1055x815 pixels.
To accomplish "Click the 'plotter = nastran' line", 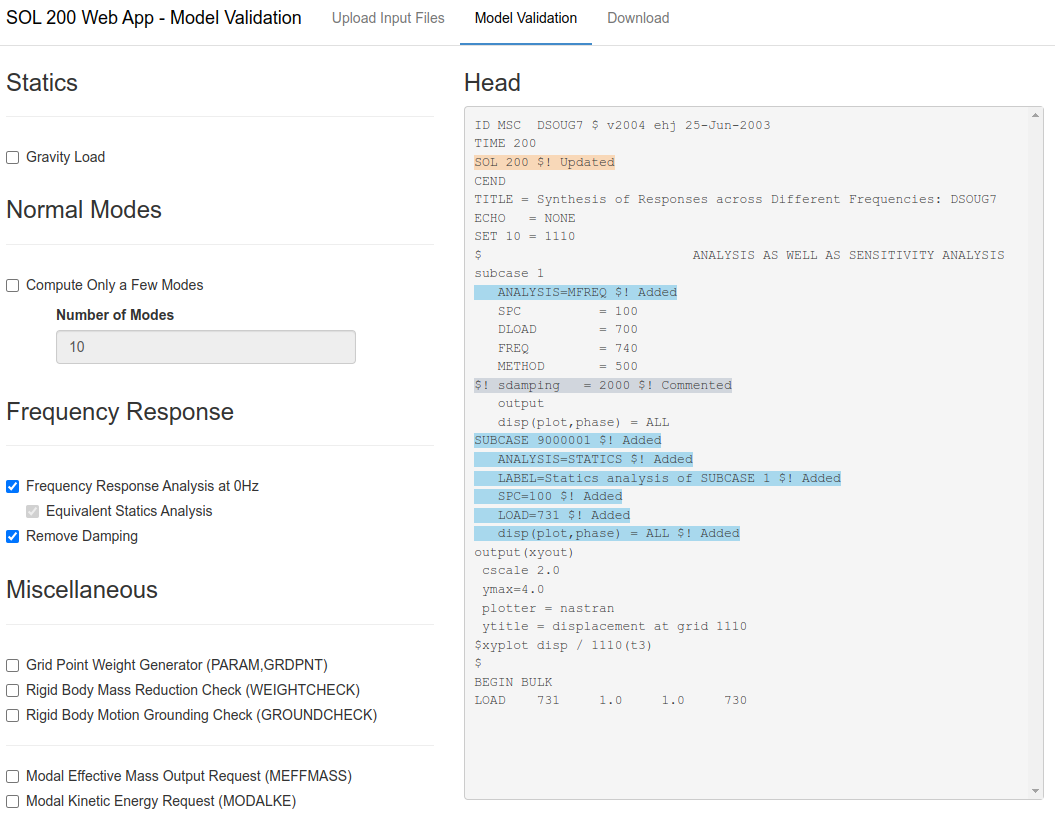I will tap(548, 608).
